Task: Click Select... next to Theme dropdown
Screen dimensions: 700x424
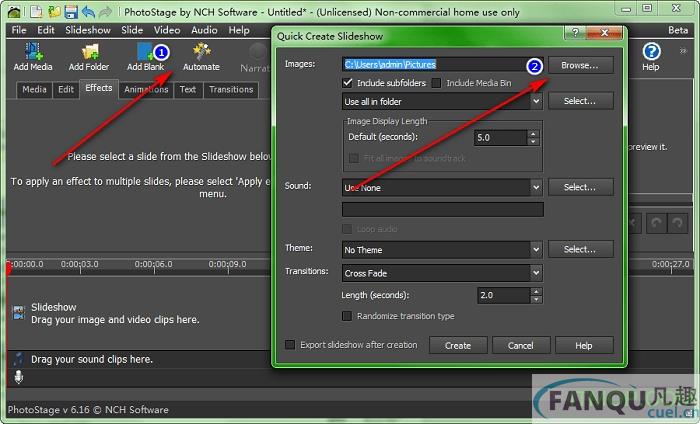Action: click(580, 249)
